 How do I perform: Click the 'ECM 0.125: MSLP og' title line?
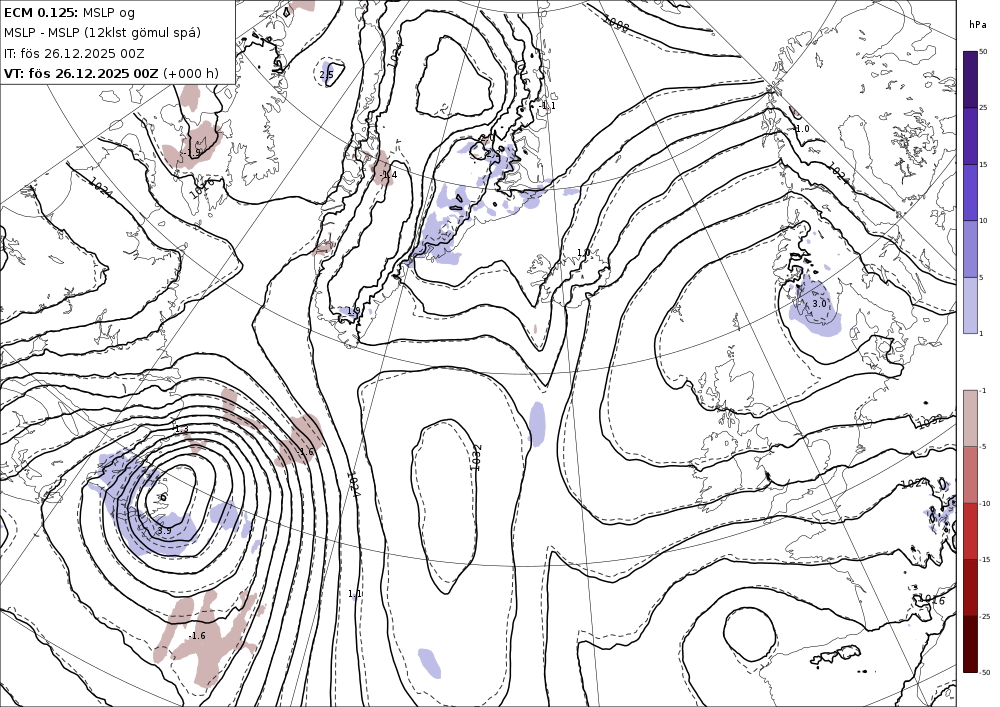[x=70, y=12]
